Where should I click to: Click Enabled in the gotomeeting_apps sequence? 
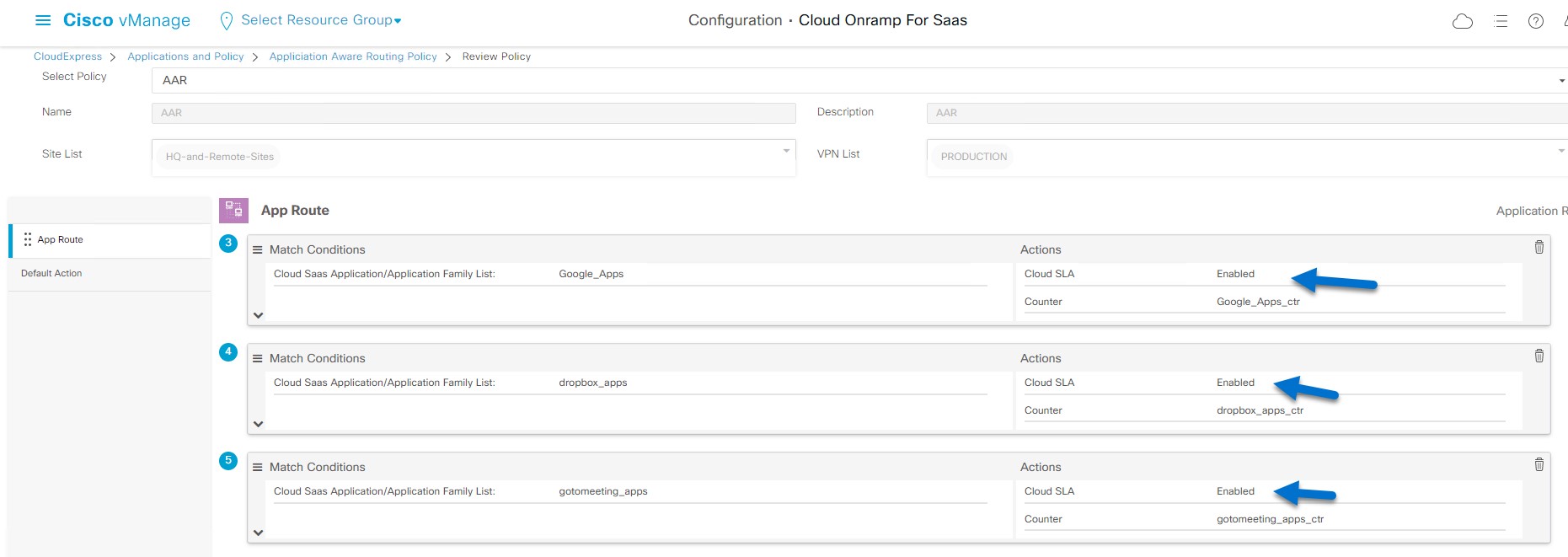click(1235, 491)
